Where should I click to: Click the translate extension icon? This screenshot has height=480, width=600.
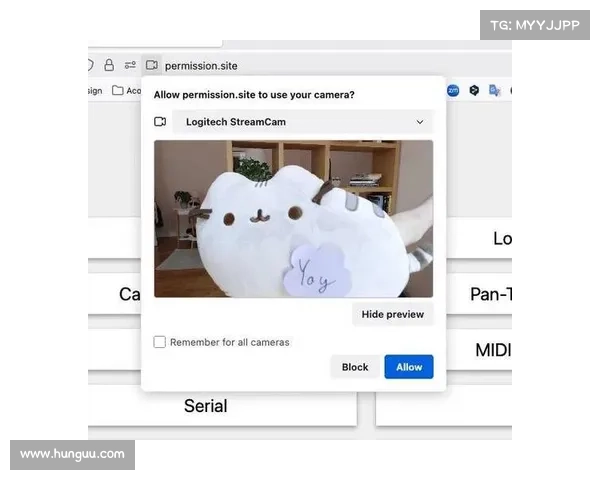tap(494, 90)
